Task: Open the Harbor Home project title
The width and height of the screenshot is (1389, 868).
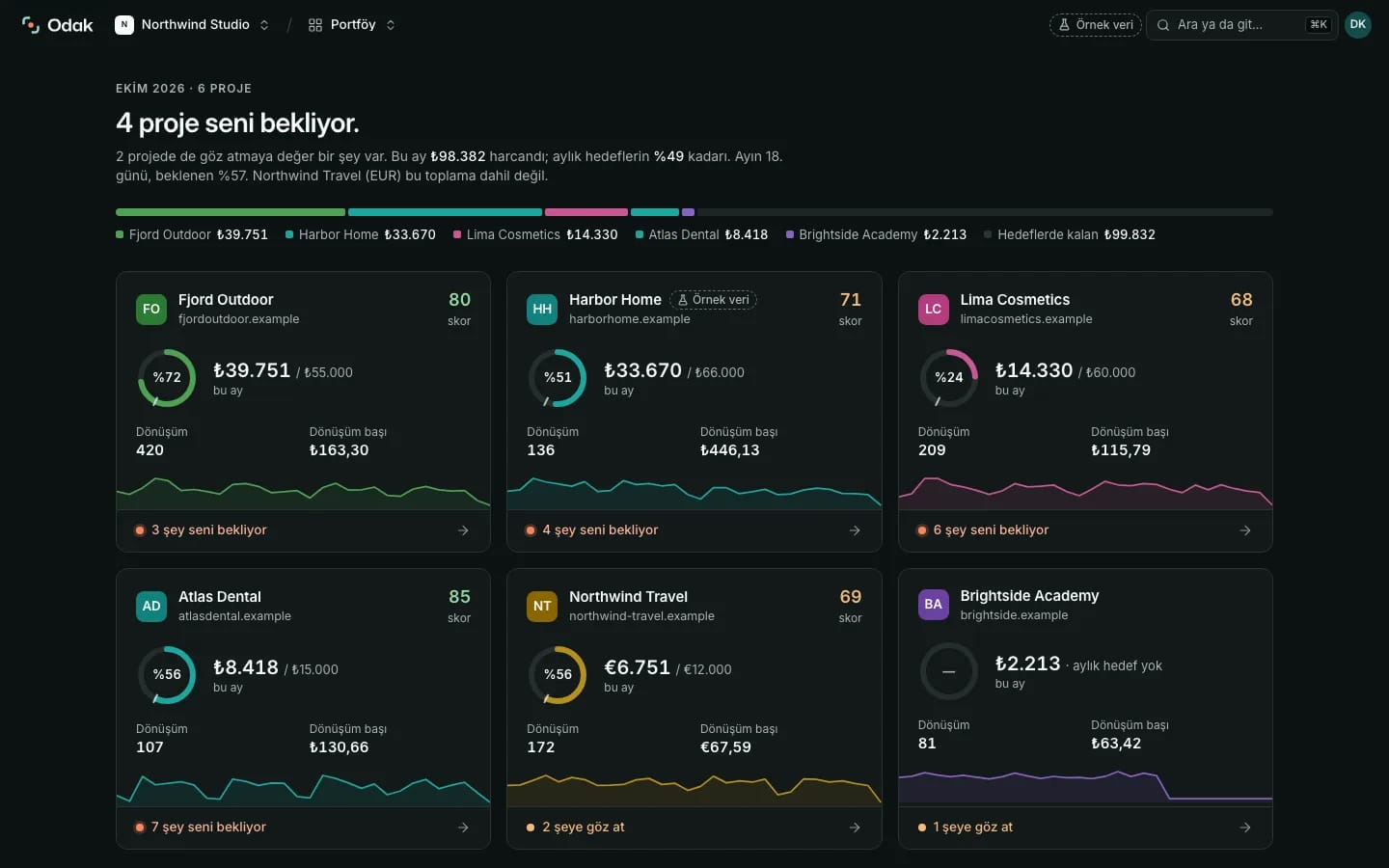Action: click(x=615, y=300)
